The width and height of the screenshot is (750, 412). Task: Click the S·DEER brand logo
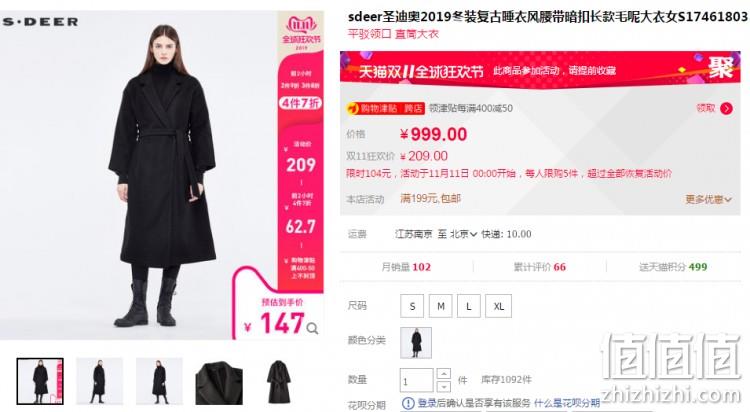(x=40, y=22)
